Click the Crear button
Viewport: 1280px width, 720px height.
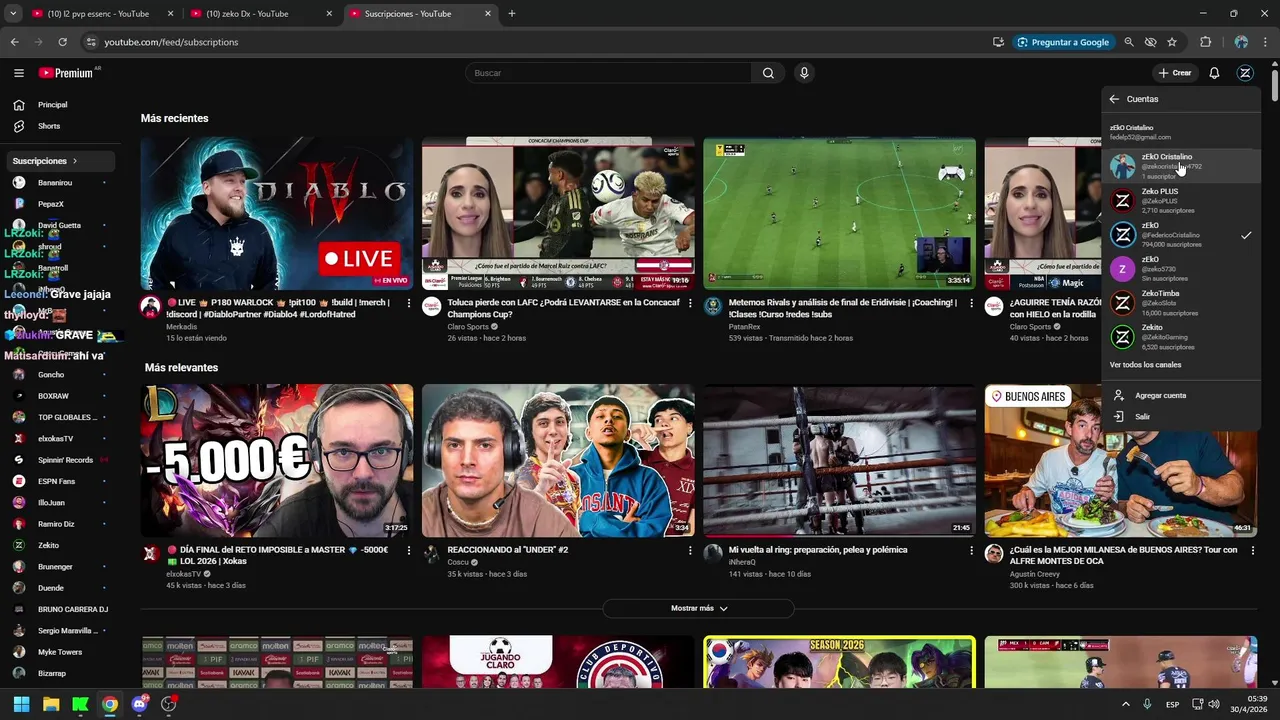click(1175, 73)
